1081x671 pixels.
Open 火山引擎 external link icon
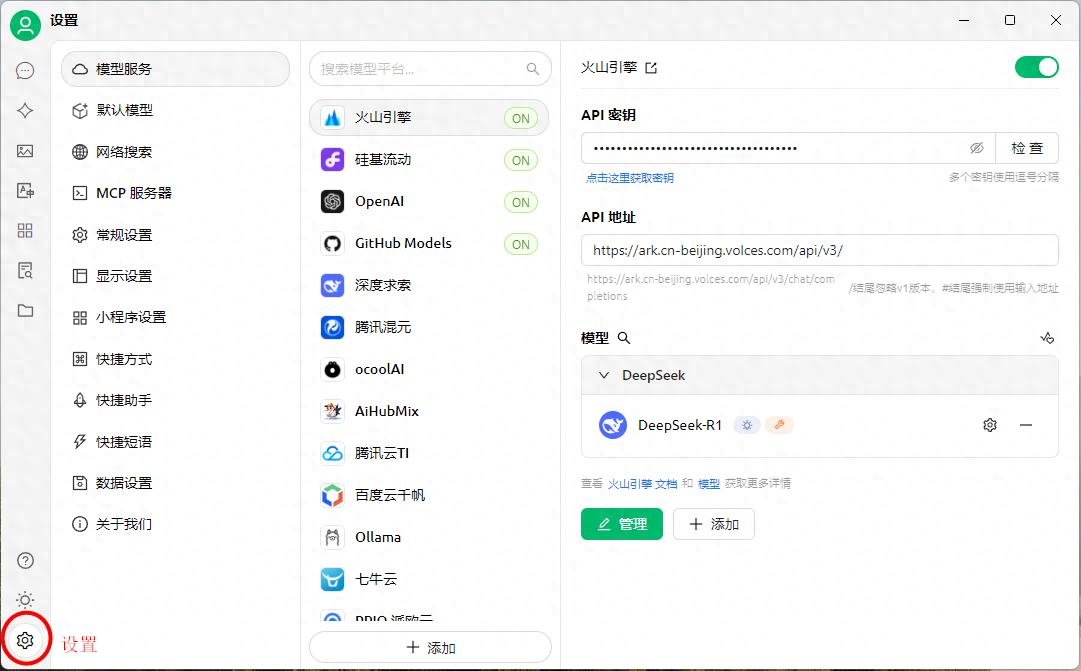tap(651, 68)
